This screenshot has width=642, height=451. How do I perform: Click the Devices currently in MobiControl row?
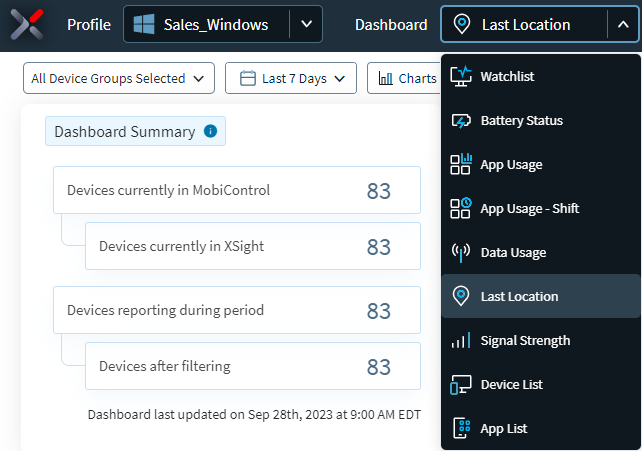click(237, 190)
